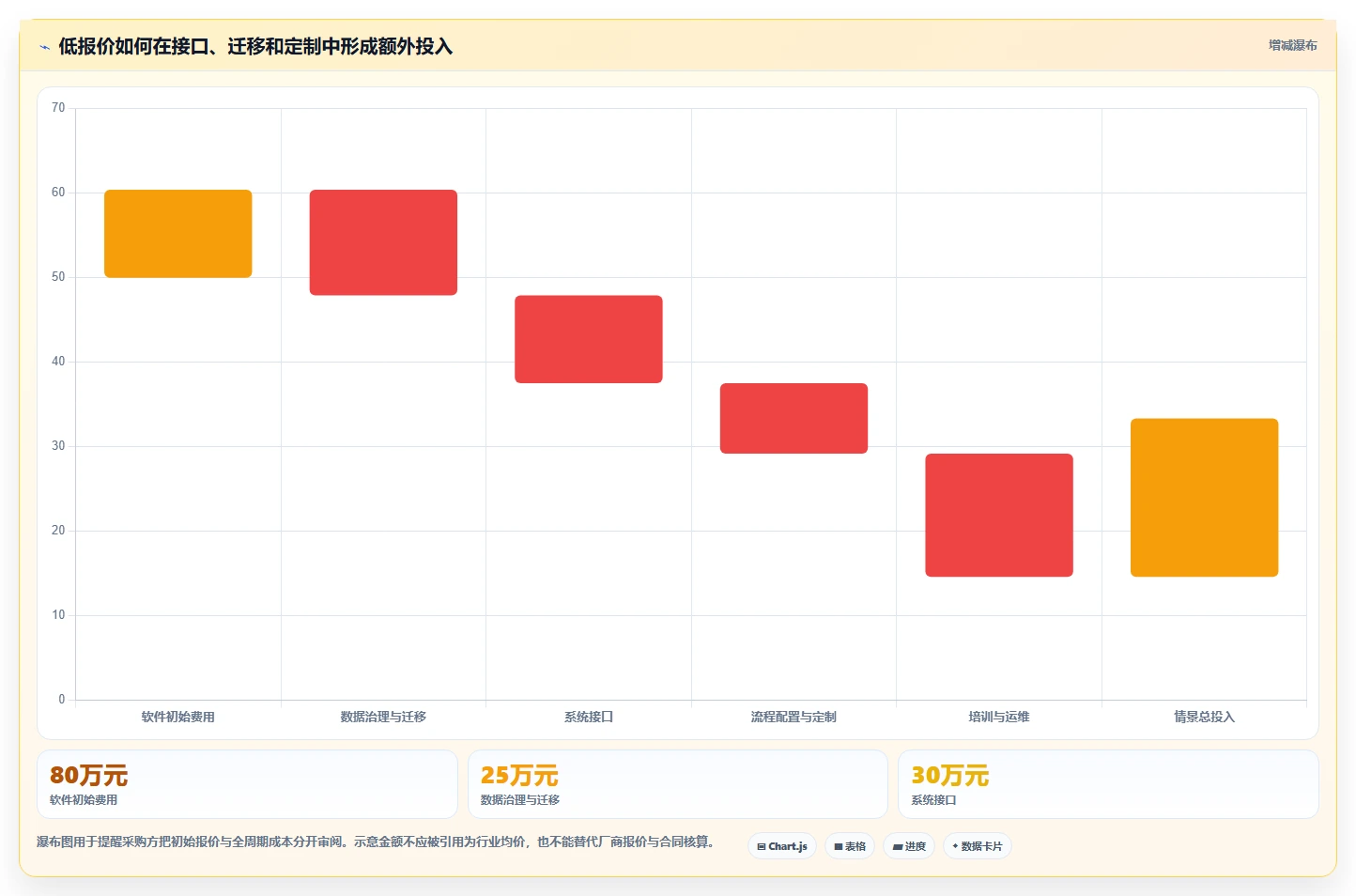Click y-axis value 70
Screen dimensions: 1356x896
click(x=58, y=108)
